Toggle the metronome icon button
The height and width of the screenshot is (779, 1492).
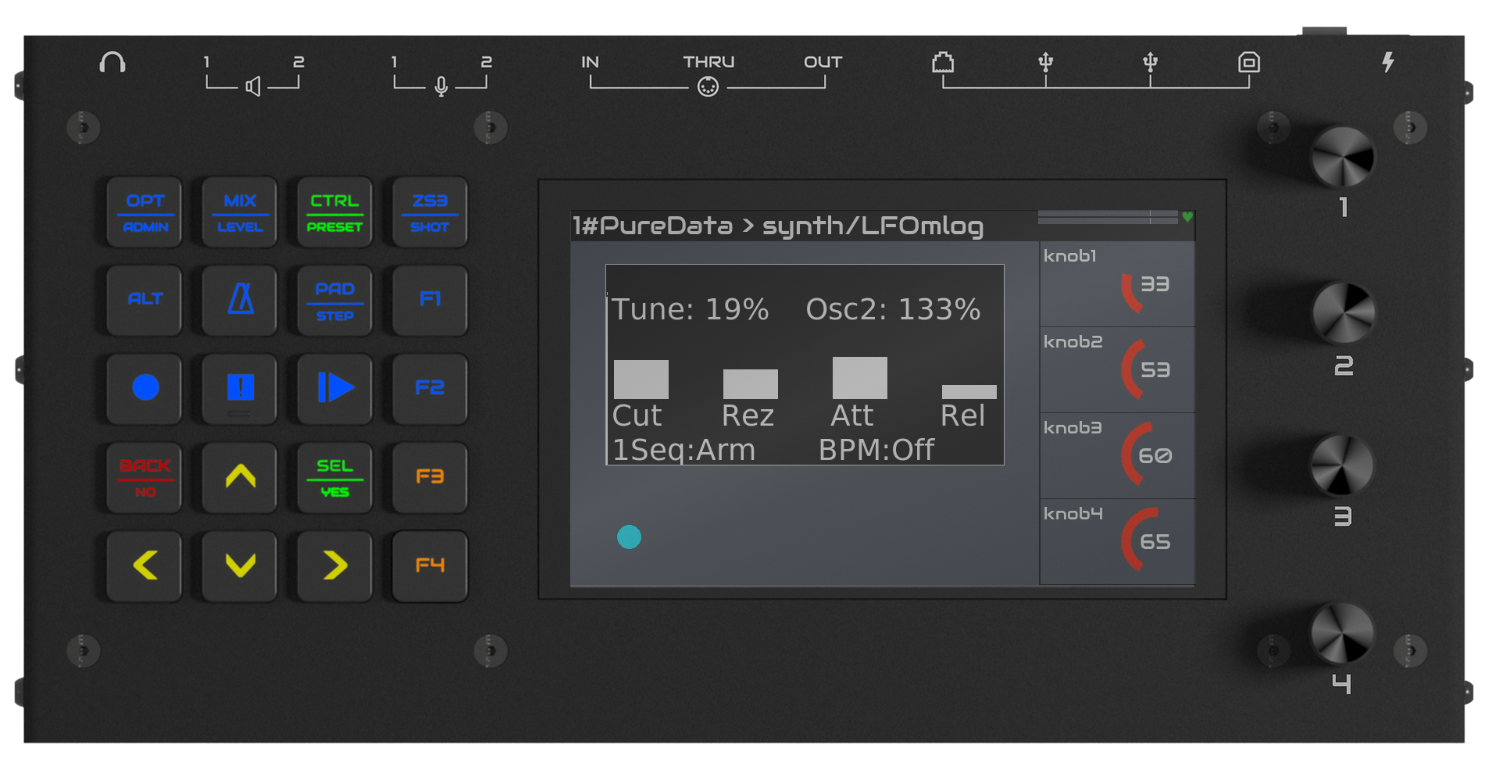tap(240, 300)
